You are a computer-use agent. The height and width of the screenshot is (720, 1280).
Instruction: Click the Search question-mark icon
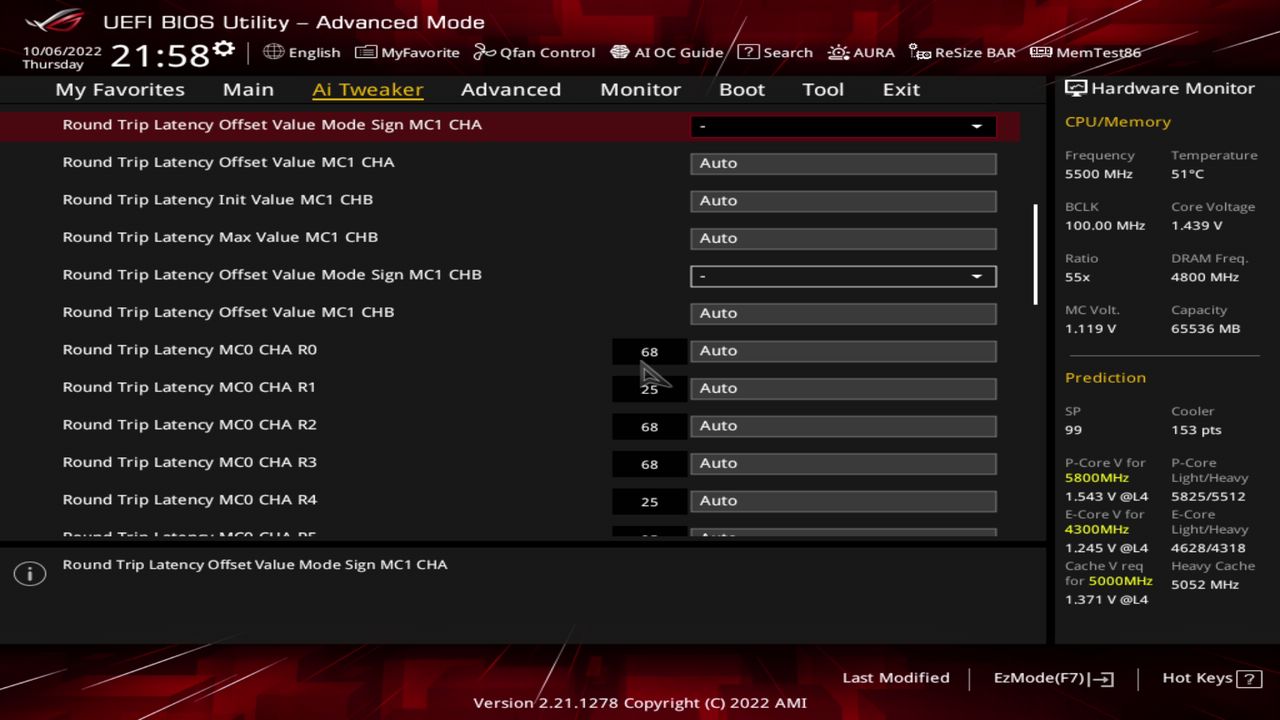(748, 52)
